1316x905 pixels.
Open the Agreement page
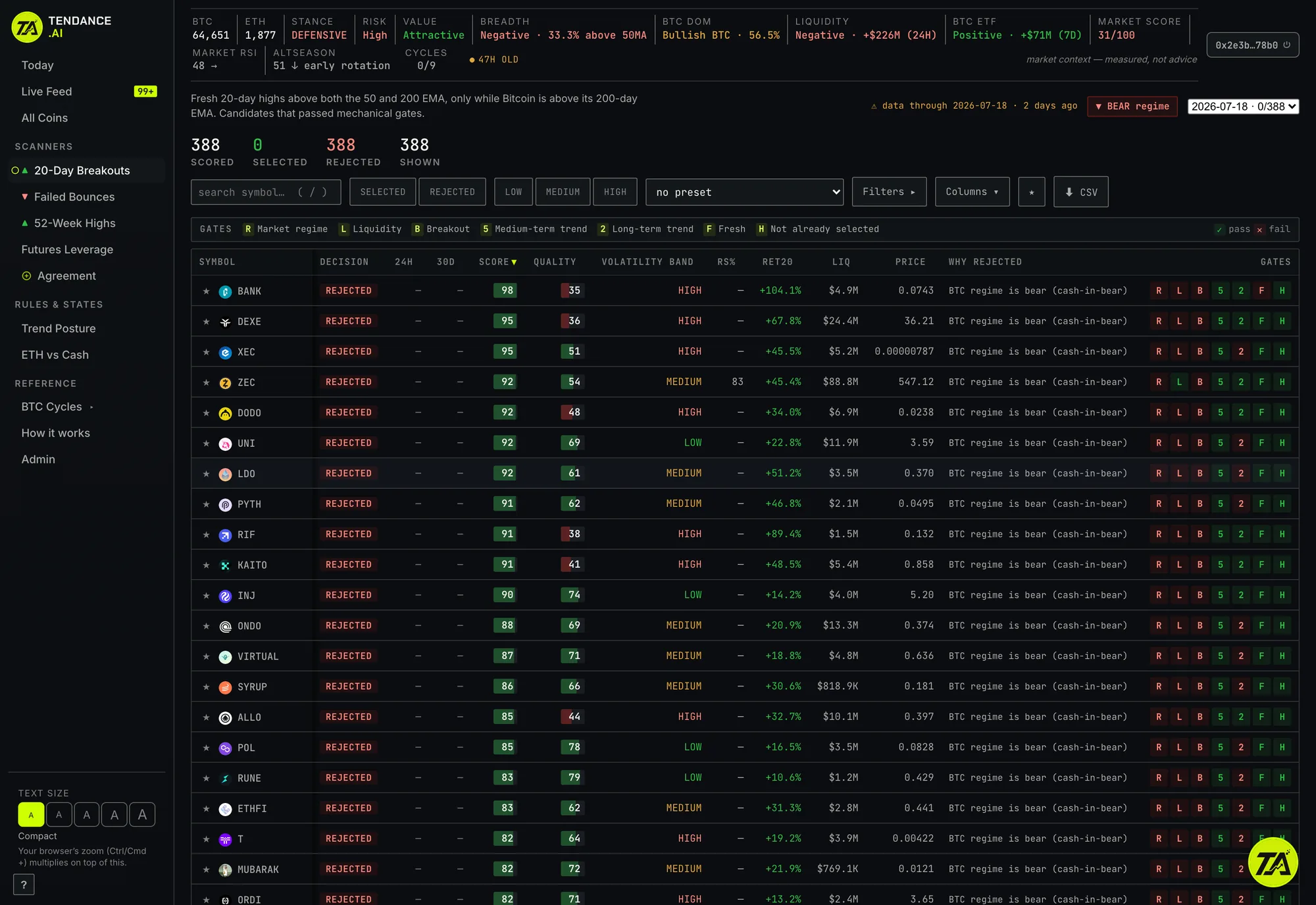66,276
